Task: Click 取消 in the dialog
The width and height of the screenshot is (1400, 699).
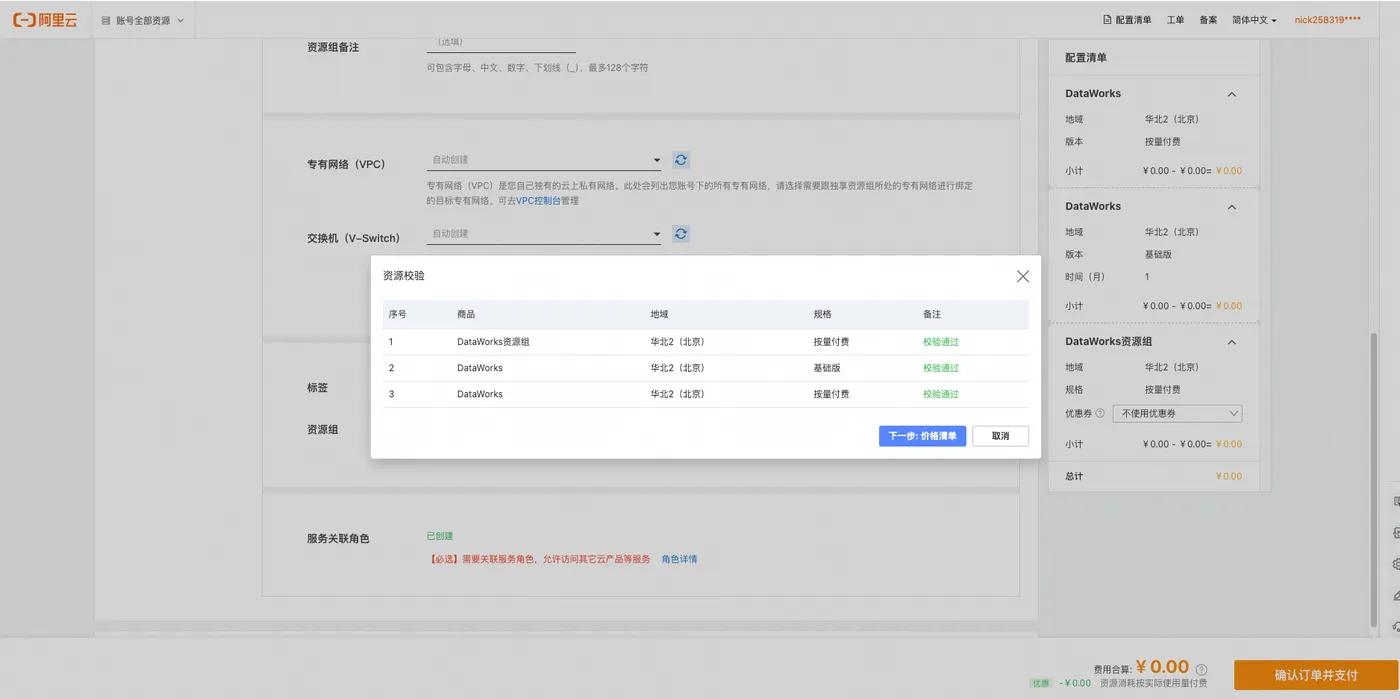Action: click(x=1000, y=436)
